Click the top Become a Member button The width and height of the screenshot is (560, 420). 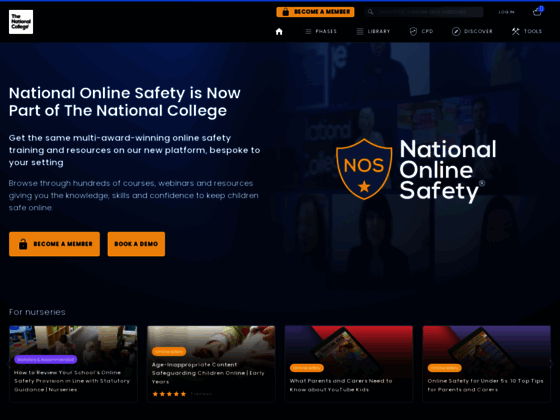click(315, 12)
